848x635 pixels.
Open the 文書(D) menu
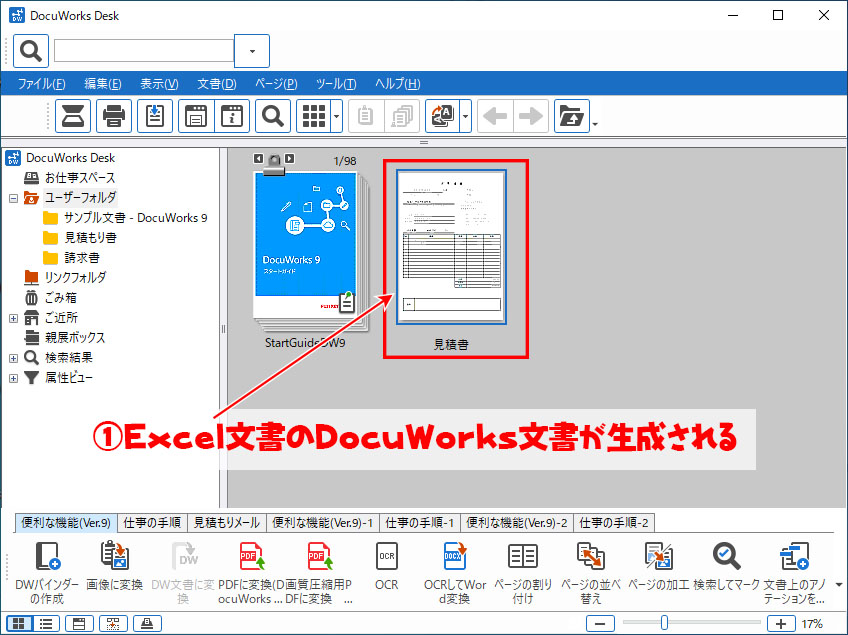tap(217, 84)
